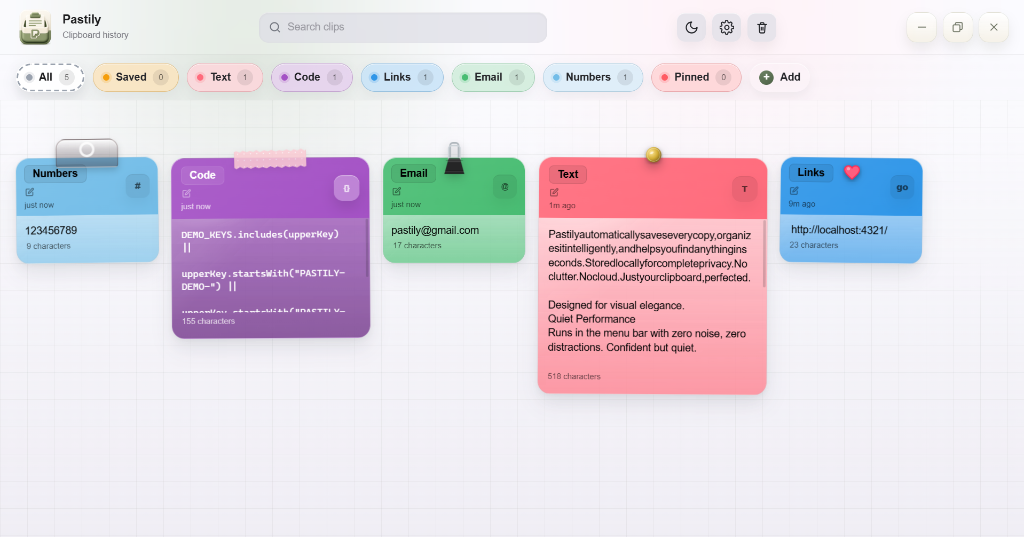
Task: Click the 'Designed for visual elegance.' line
Action: pyautogui.click(x=616, y=305)
